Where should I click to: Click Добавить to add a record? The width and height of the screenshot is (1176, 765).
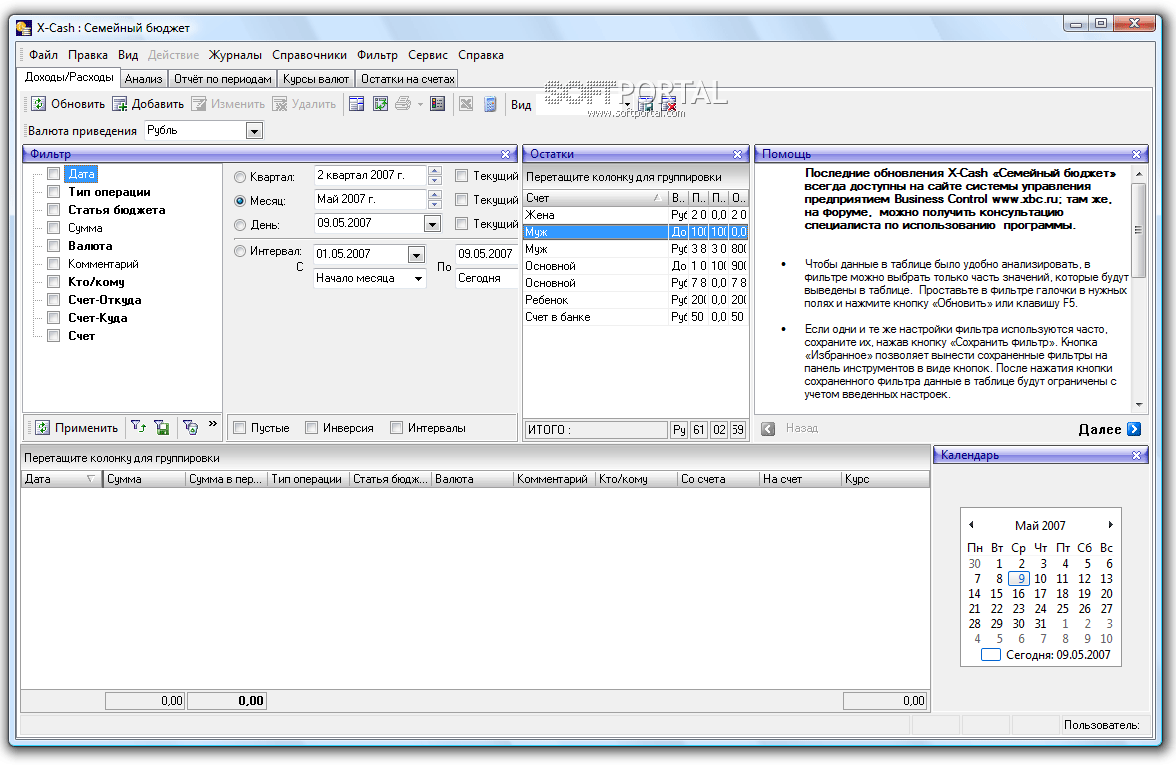coord(147,104)
